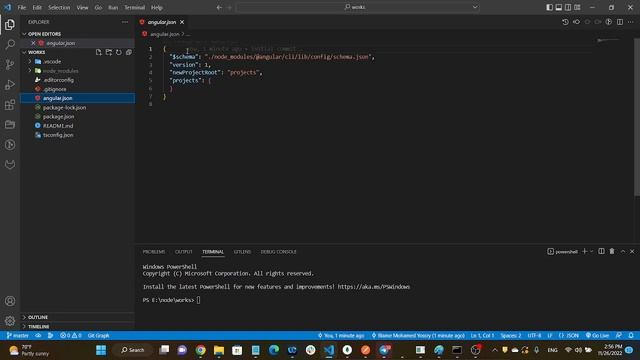The width and height of the screenshot is (640, 360).
Task: Click the feedback icon in status bar
Action: pyautogui.click(x=619, y=336)
